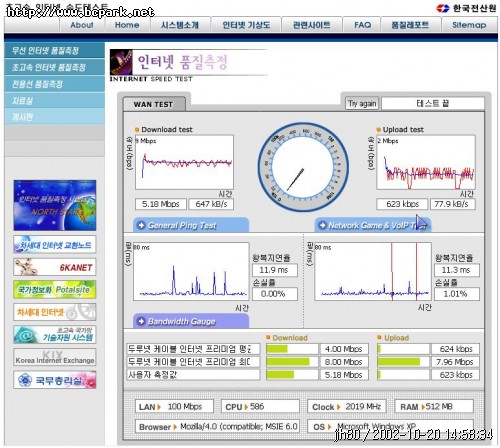Open the 6KANET banner
This screenshot has width=500, height=448.
(x=55, y=267)
